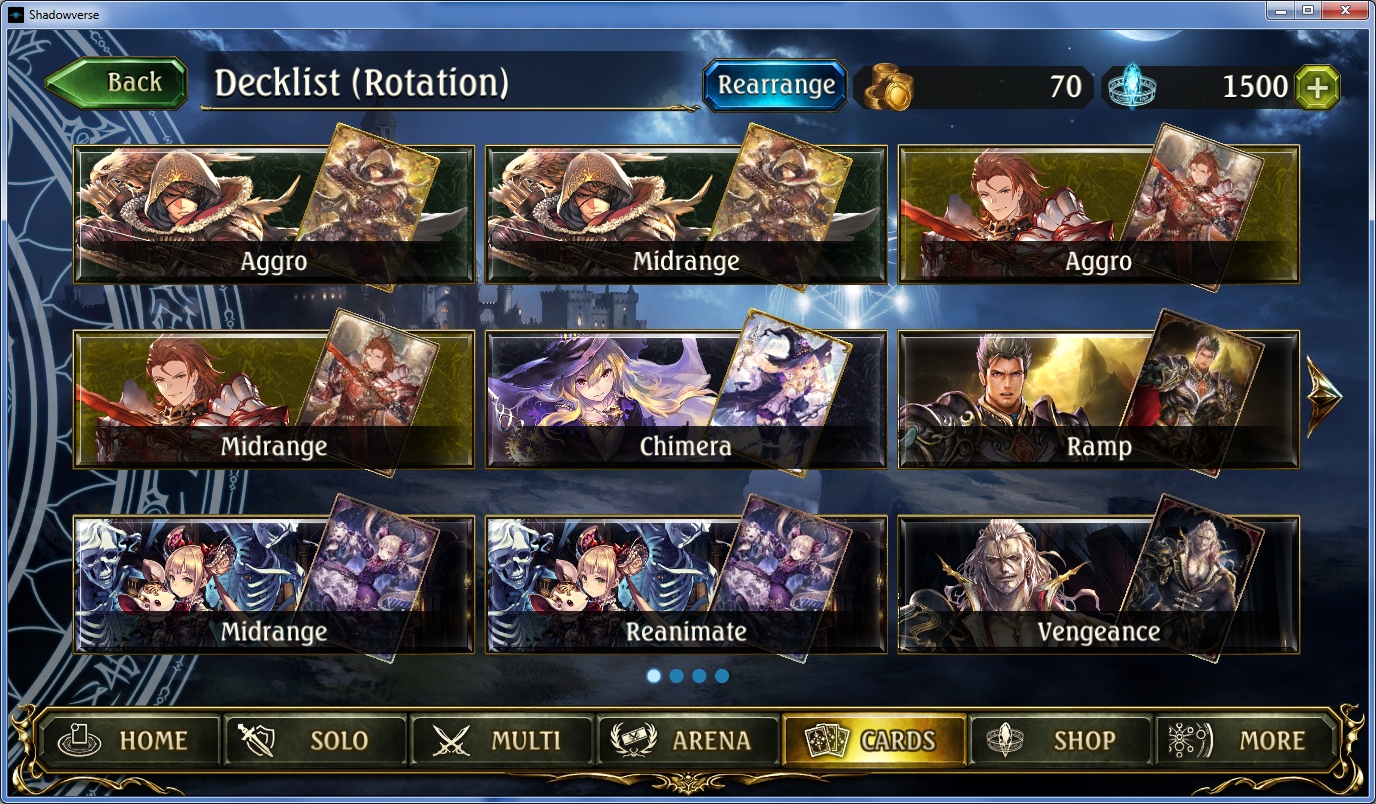Viewport: 1376px width, 804px height.
Task: Click the green plus crystal purchase icon
Action: (x=1317, y=87)
